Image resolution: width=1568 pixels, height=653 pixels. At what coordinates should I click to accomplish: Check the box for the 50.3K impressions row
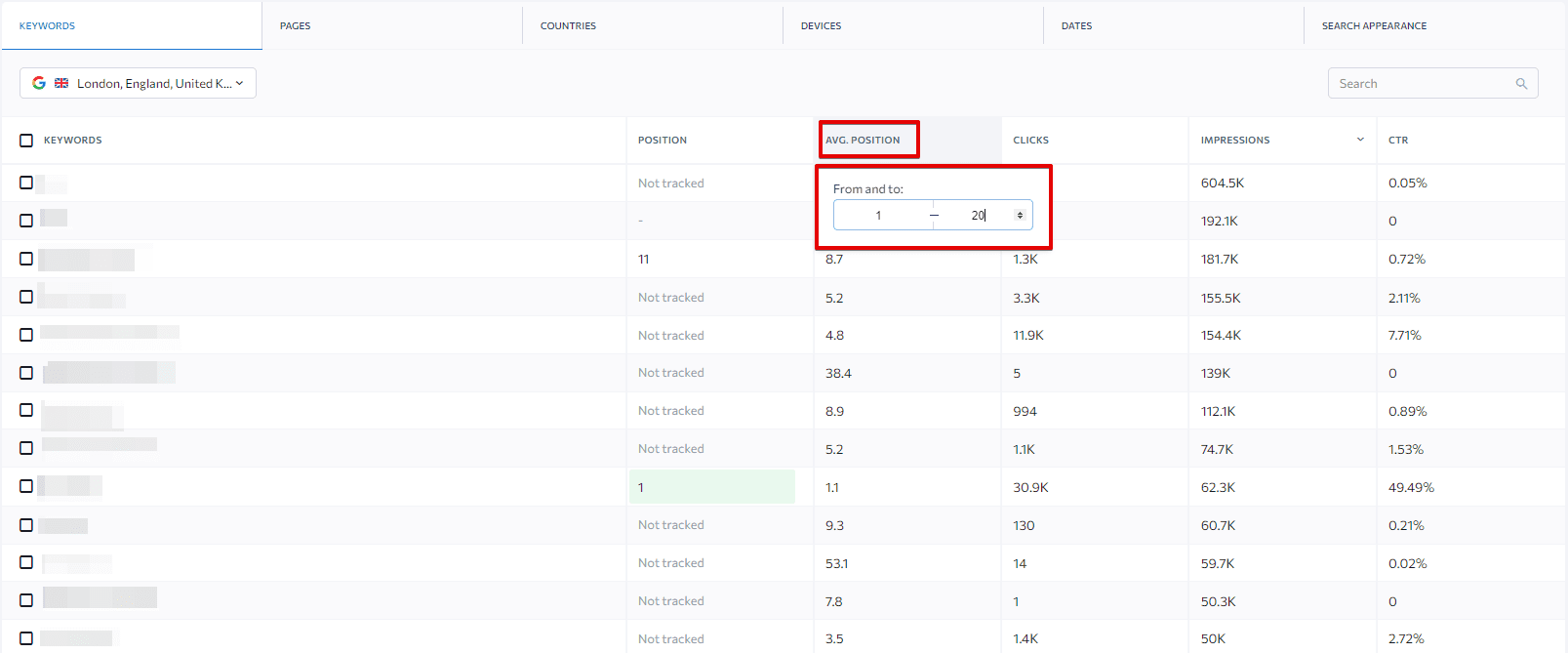(26, 600)
